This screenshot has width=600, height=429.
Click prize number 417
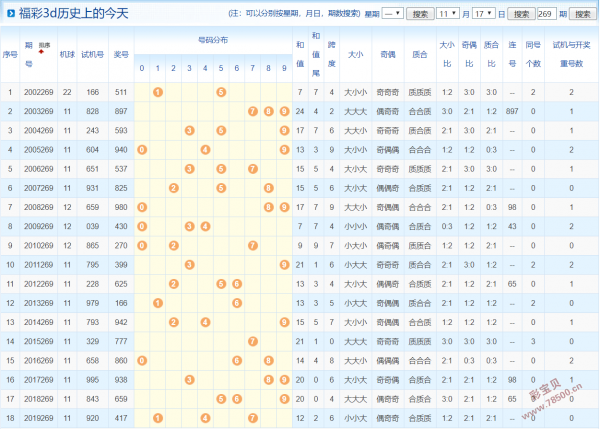coord(121,418)
